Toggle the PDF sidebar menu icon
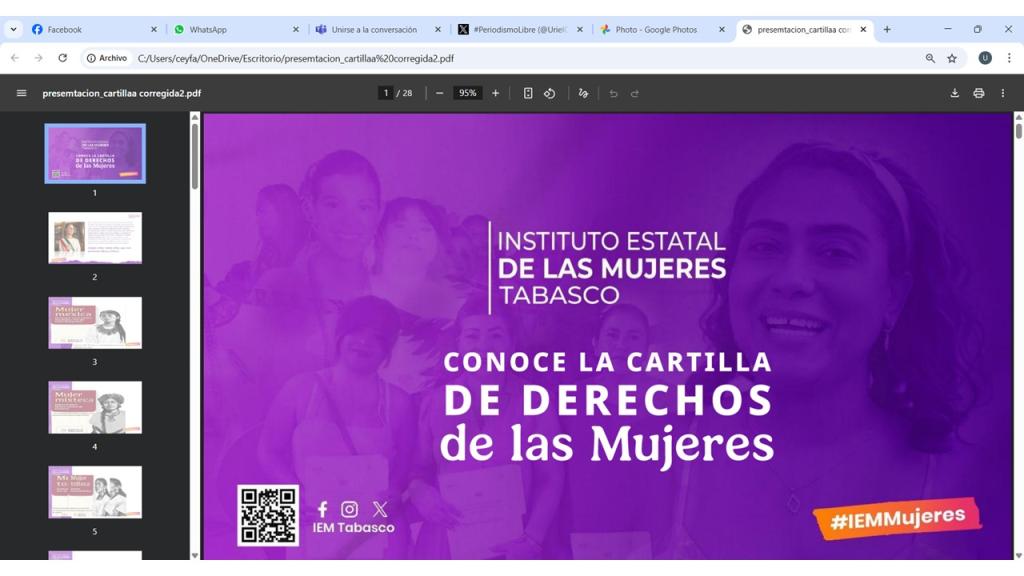1024x576 pixels. coord(21,93)
